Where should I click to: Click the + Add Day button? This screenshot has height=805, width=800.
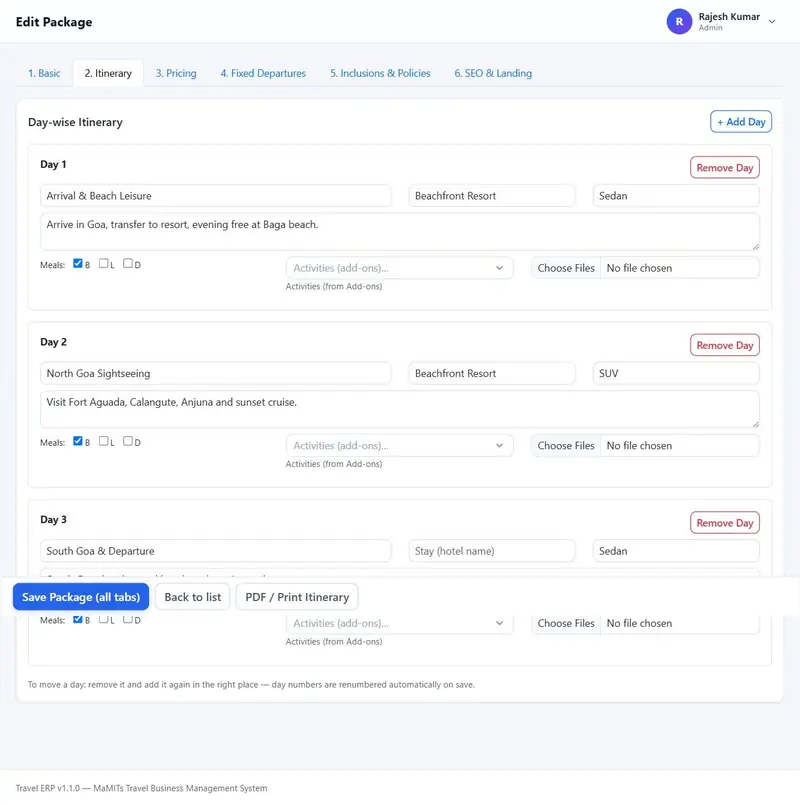pos(740,122)
